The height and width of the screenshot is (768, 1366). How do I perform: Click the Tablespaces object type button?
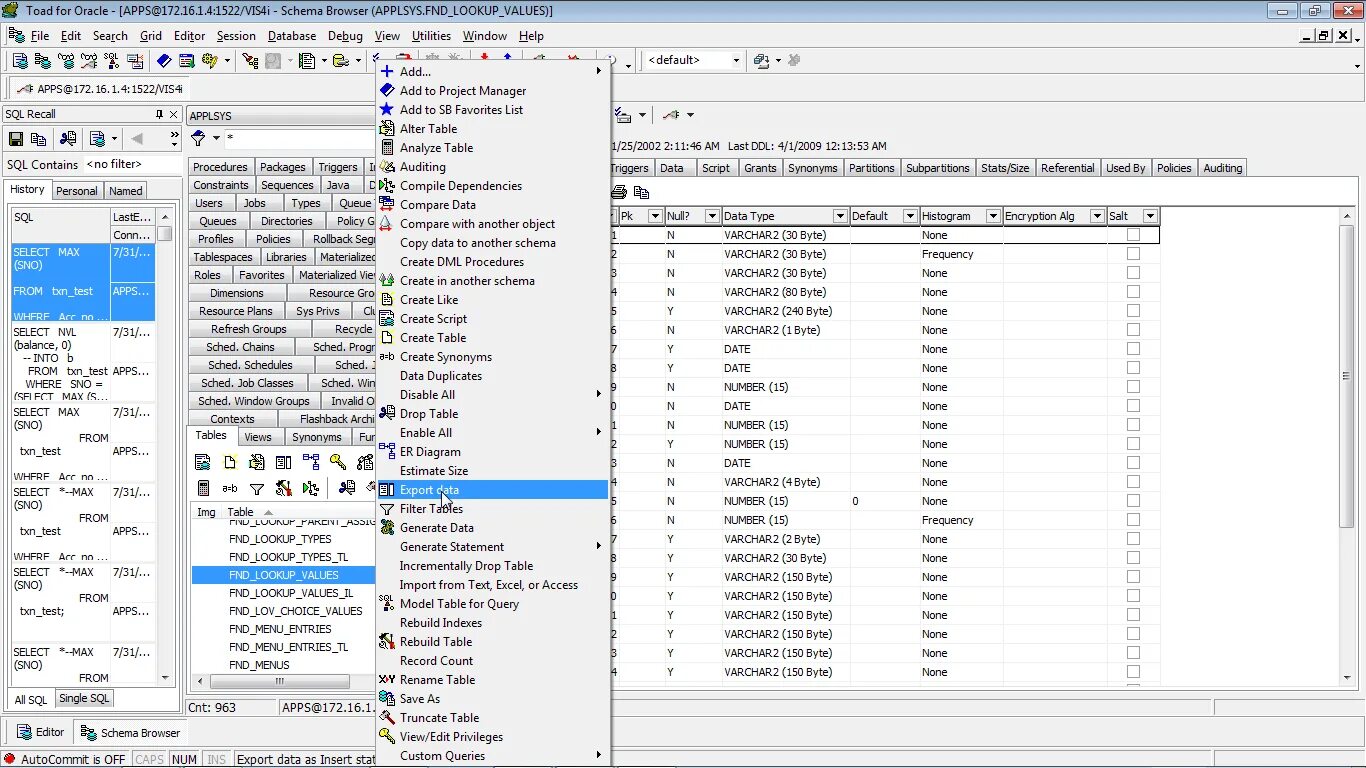(223, 257)
